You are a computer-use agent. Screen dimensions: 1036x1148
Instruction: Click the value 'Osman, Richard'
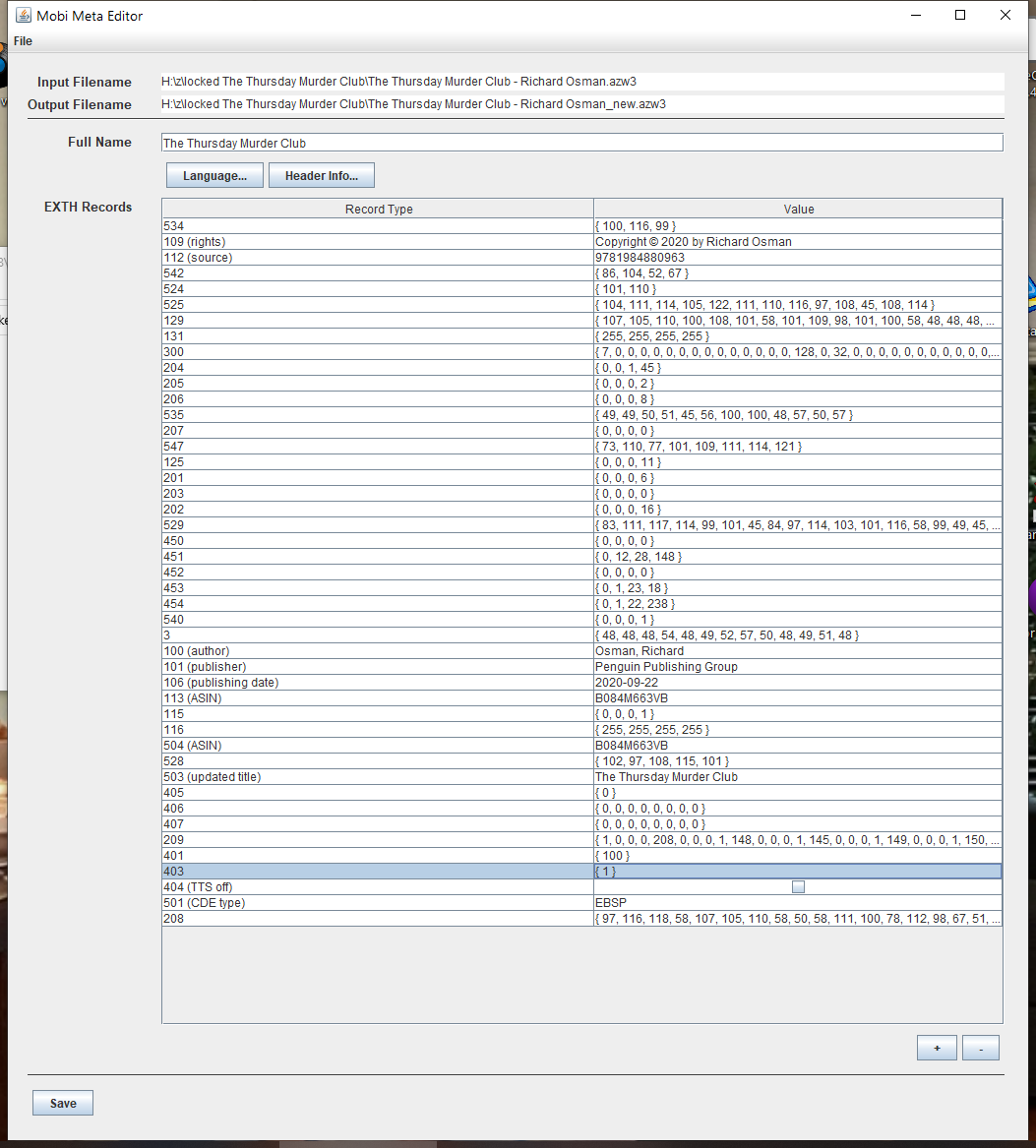[640, 651]
